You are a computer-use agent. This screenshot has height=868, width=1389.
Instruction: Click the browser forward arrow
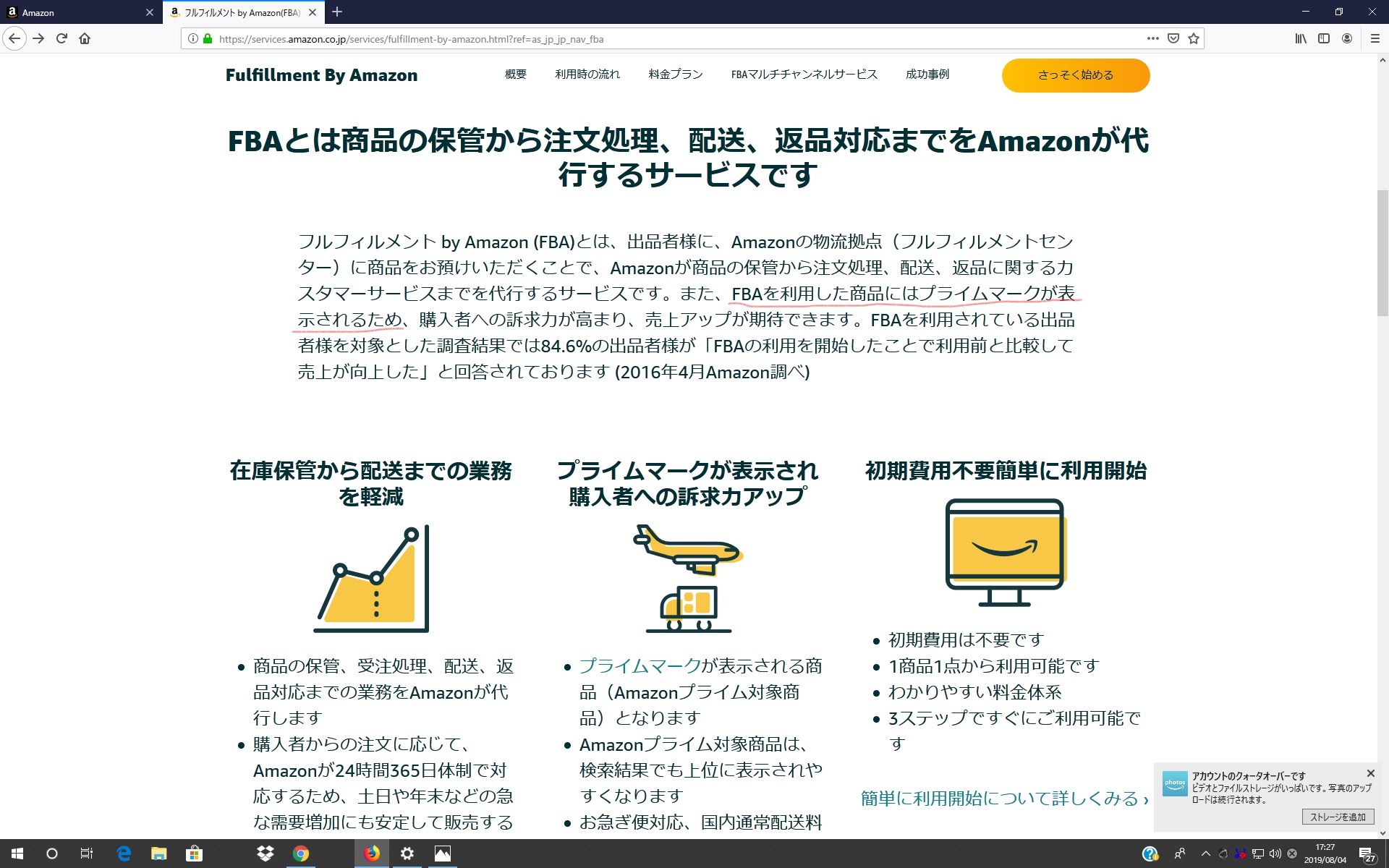point(38,38)
